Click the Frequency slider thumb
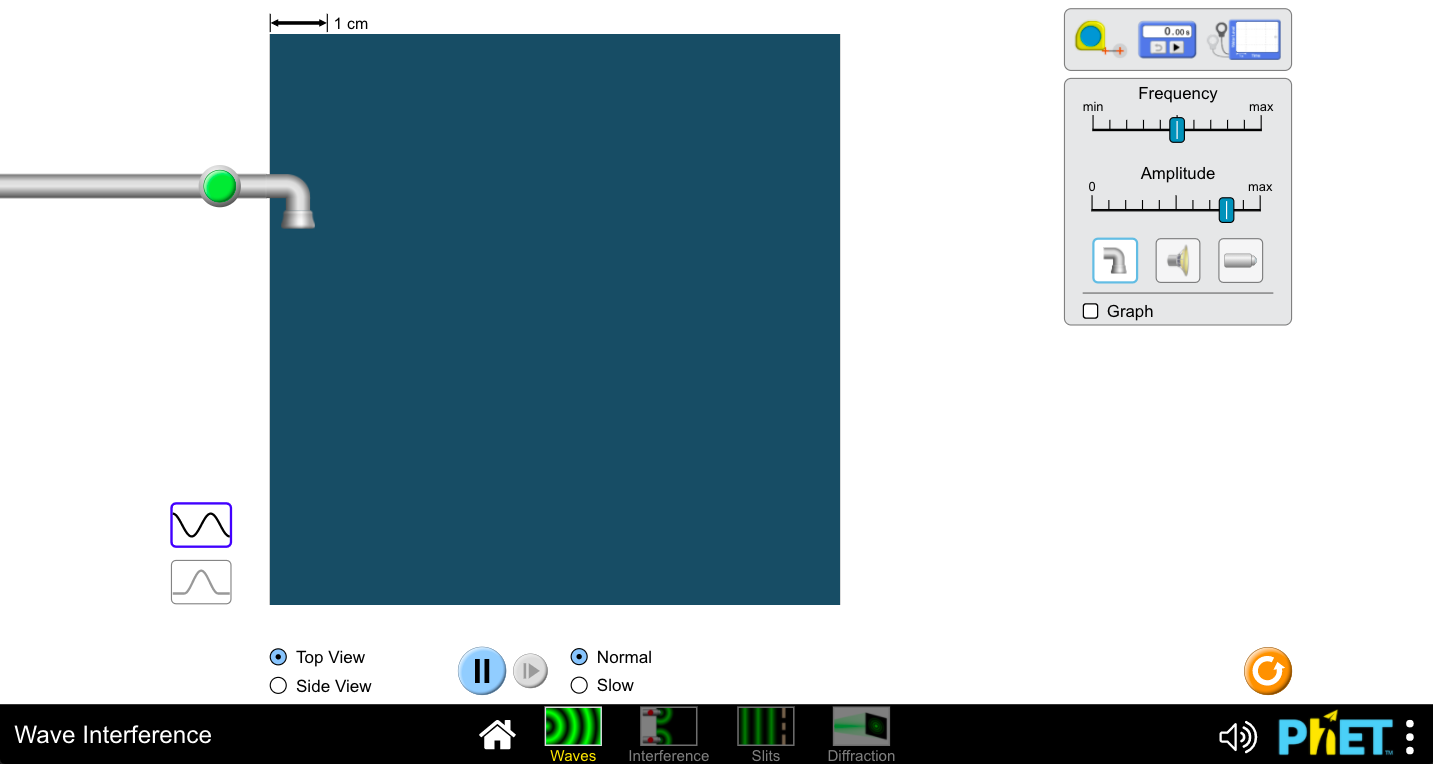 click(1177, 129)
